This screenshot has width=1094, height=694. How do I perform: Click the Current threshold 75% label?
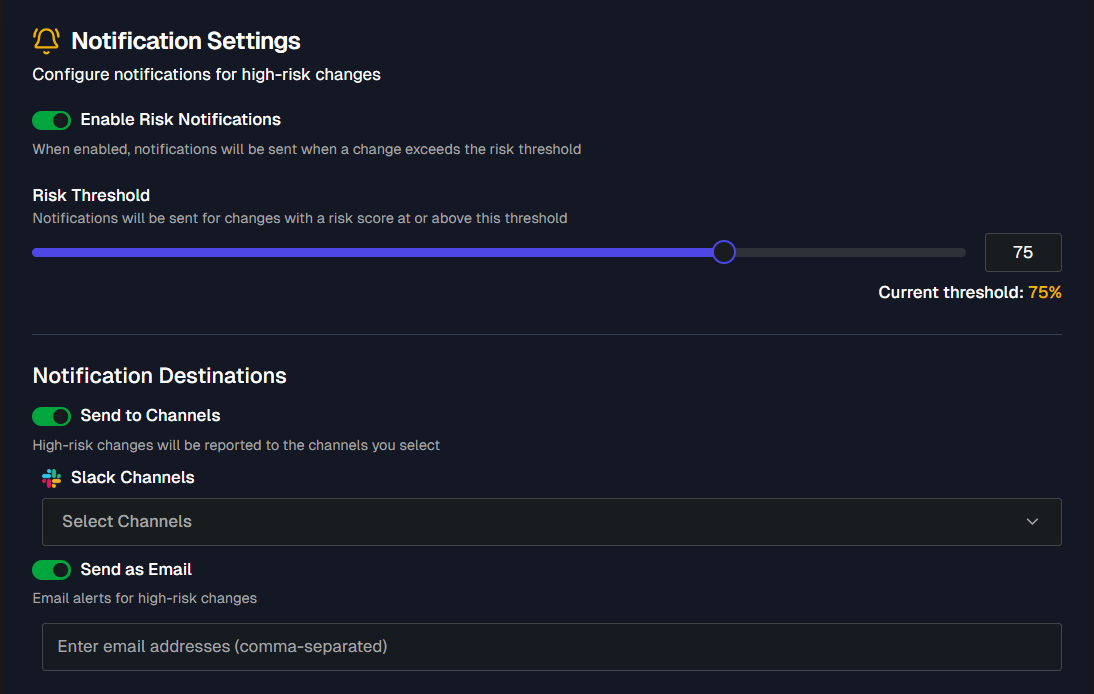[x=969, y=292]
